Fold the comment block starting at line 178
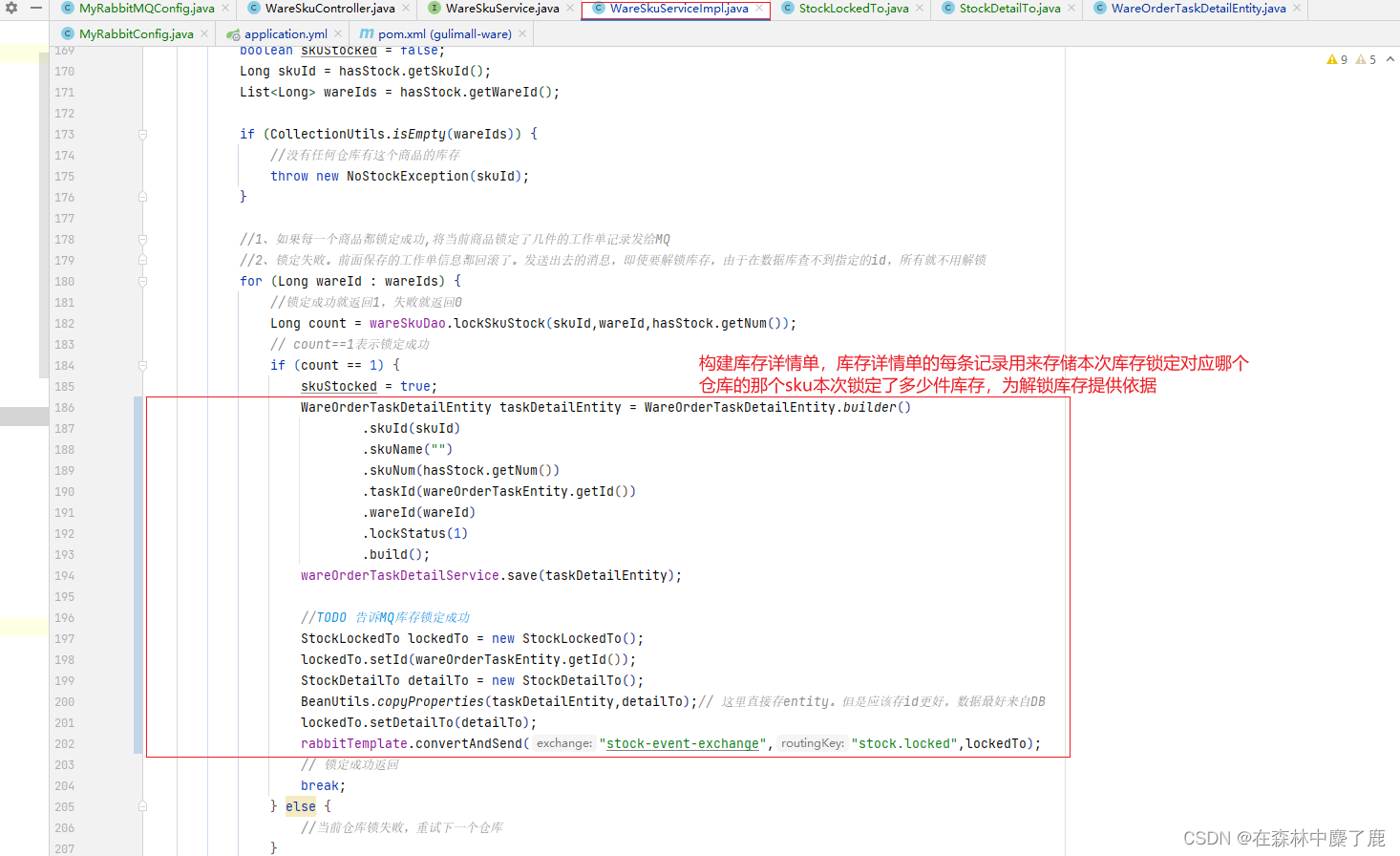 tap(142, 240)
